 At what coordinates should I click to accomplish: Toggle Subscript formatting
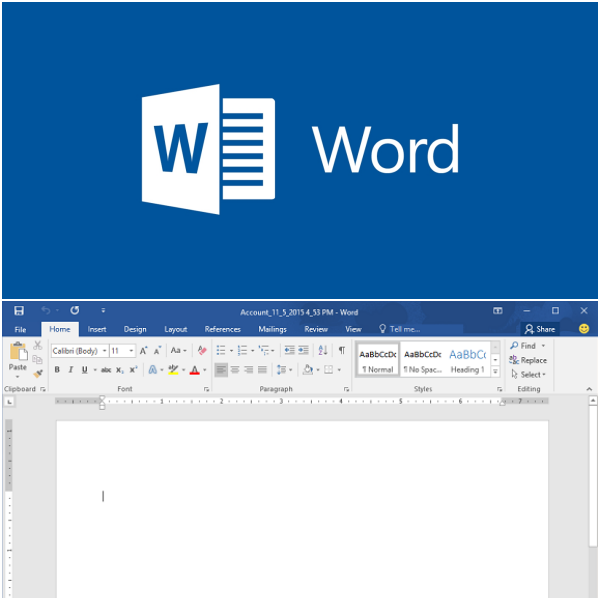click(119, 370)
